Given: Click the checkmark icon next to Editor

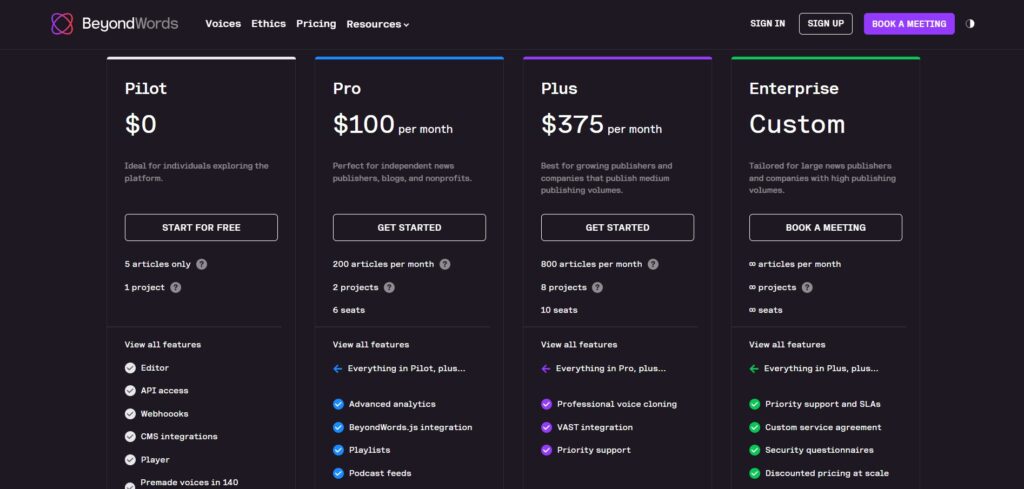Looking at the screenshot, I should click(130, 368).
